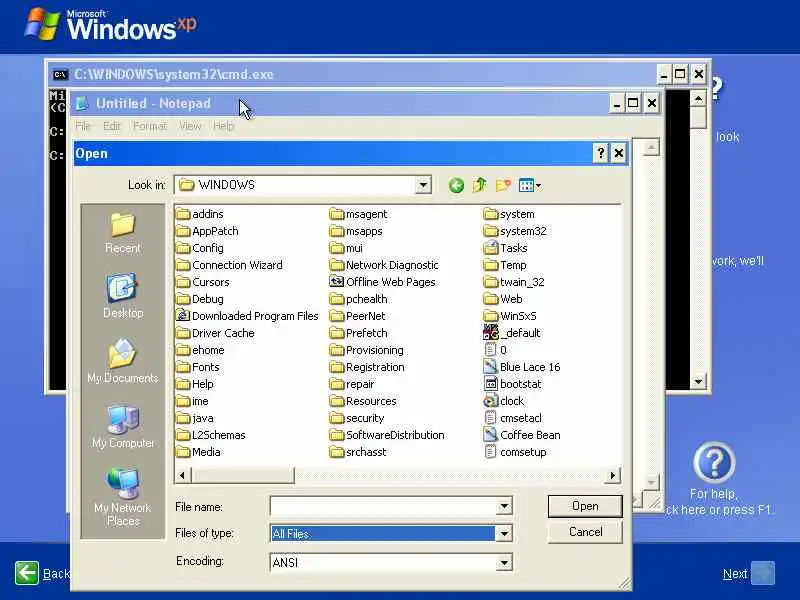800x600 pixels.
Task: Open the Help menu in Notepad
Action: (223, 126)
